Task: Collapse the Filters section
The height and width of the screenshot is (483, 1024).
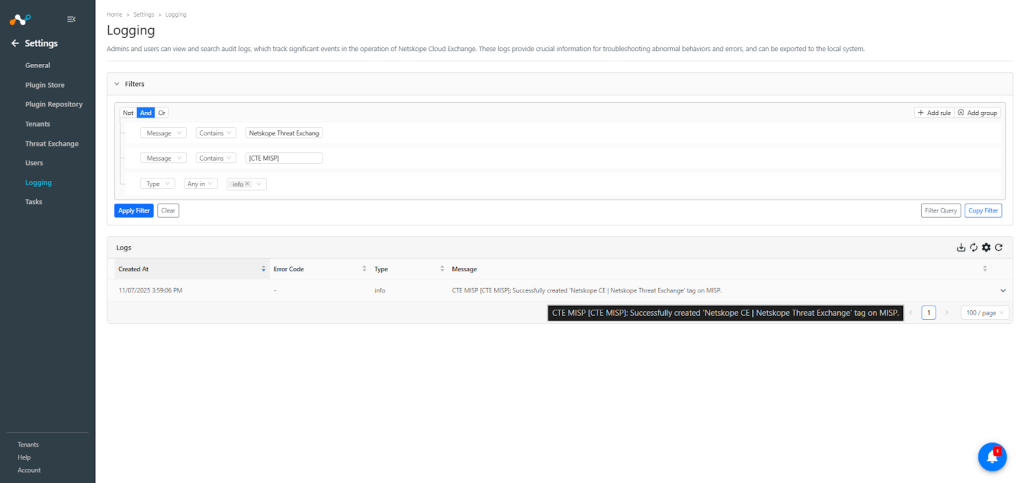Action: 117,84
